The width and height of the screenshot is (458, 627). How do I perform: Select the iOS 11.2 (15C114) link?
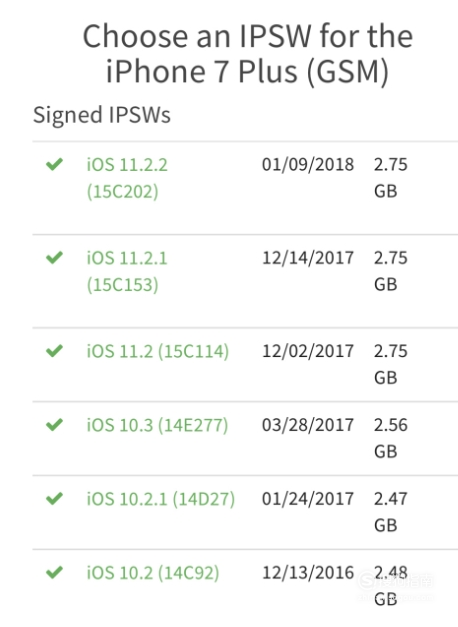(x=158, y=351)
